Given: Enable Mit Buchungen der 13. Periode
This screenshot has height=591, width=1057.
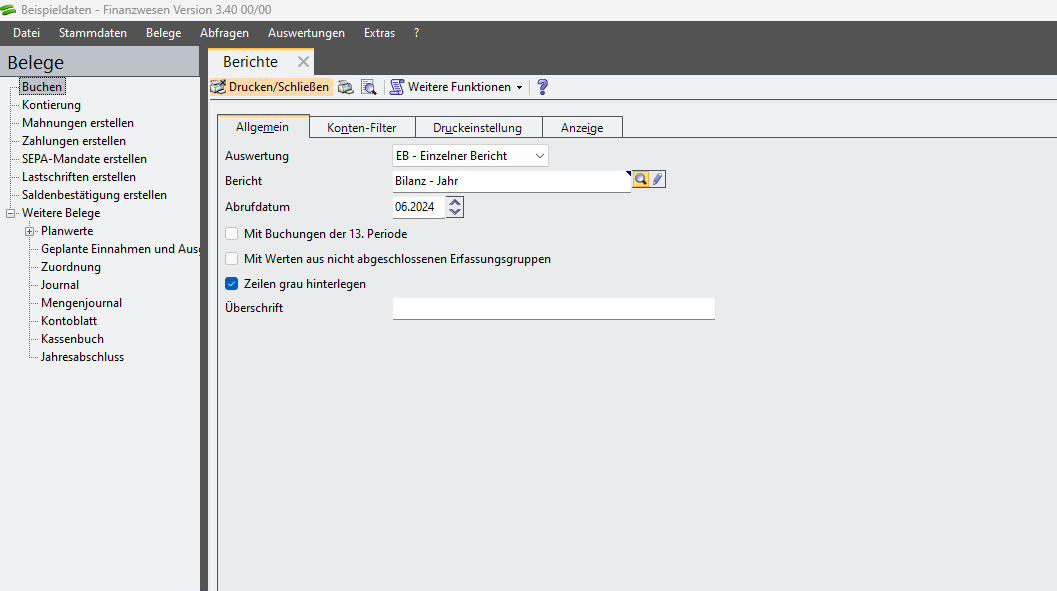Looking at the screenshot, I should pyautogui.click(x=232, y=234).
